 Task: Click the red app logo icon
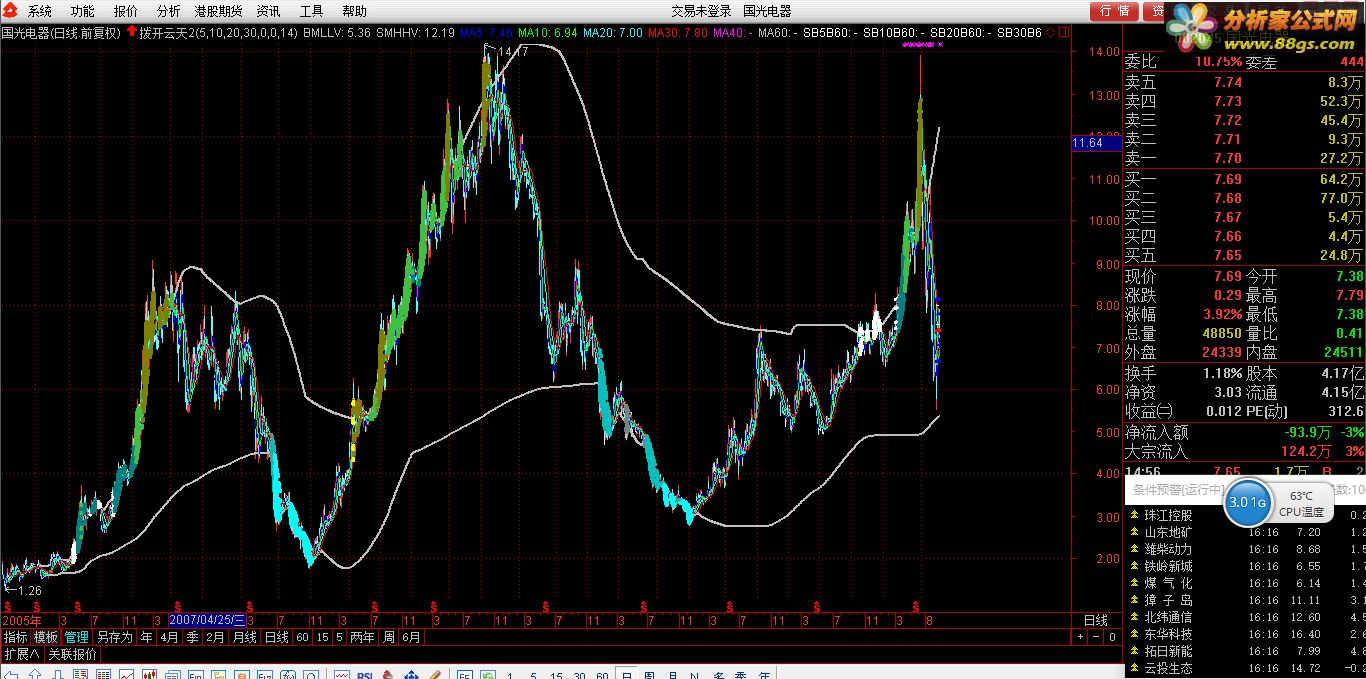9,11
